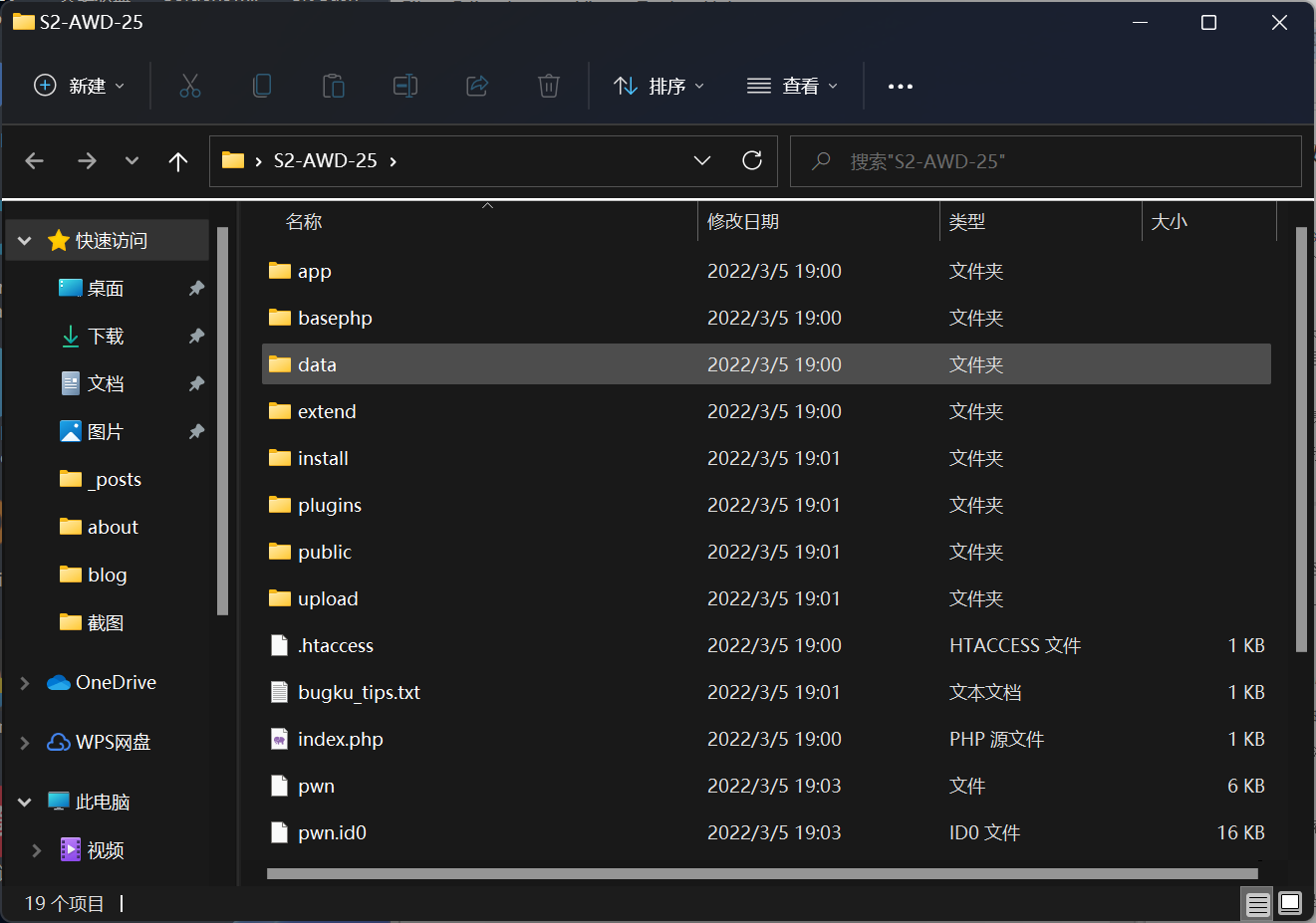Click the Cut scissors icon
The image size is (1316, 923).
tap(190, 86)
